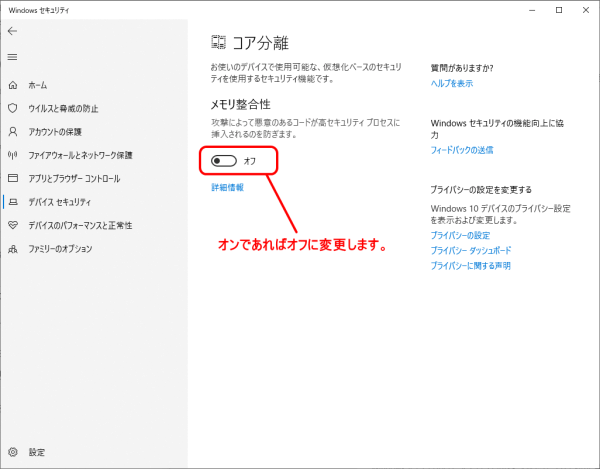
Task: Open the プライバシー ダッシュボード link
Action: pos(471,251)
